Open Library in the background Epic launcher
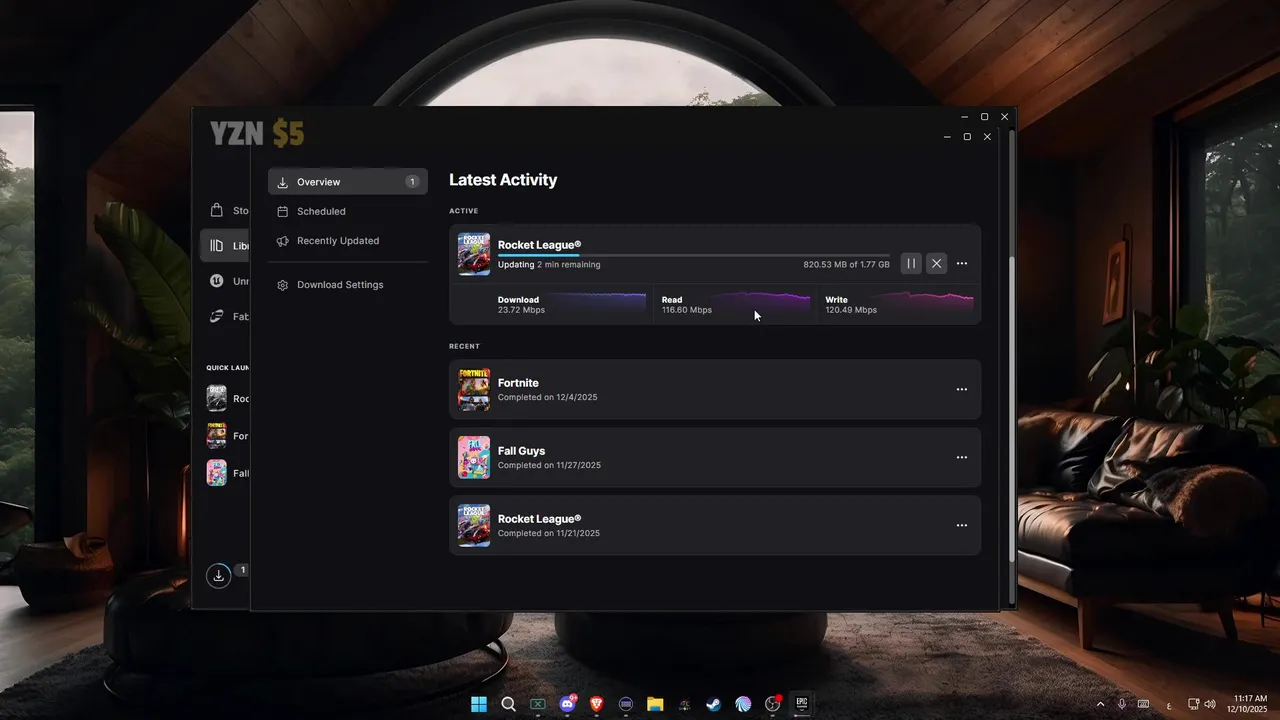The height and width of the screenshot is (720, 1280). point(225,246)
